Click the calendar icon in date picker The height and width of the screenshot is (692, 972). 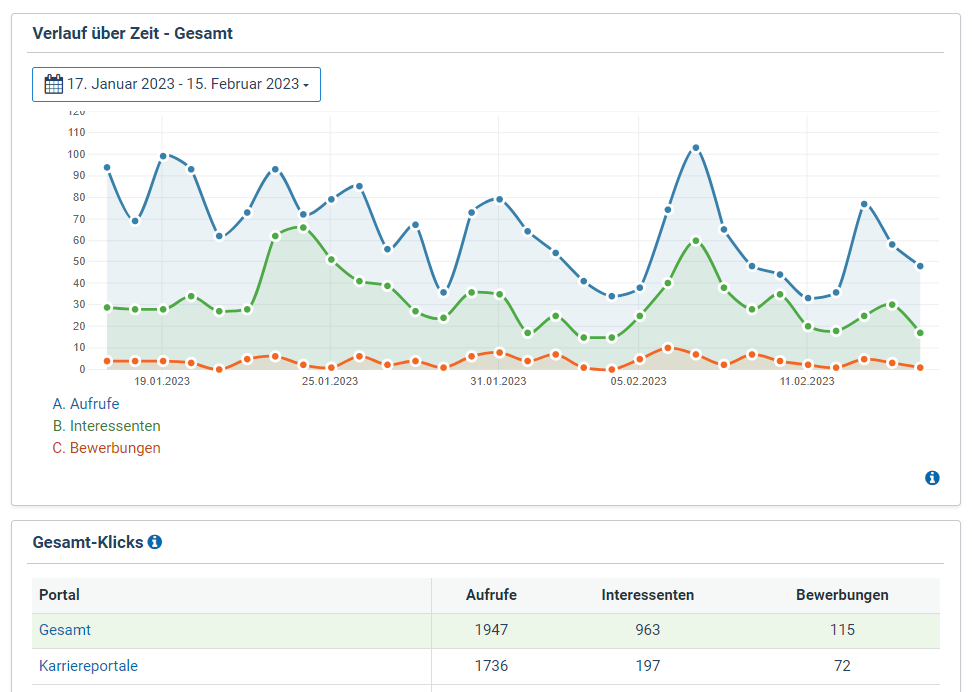tap(54, 84)
